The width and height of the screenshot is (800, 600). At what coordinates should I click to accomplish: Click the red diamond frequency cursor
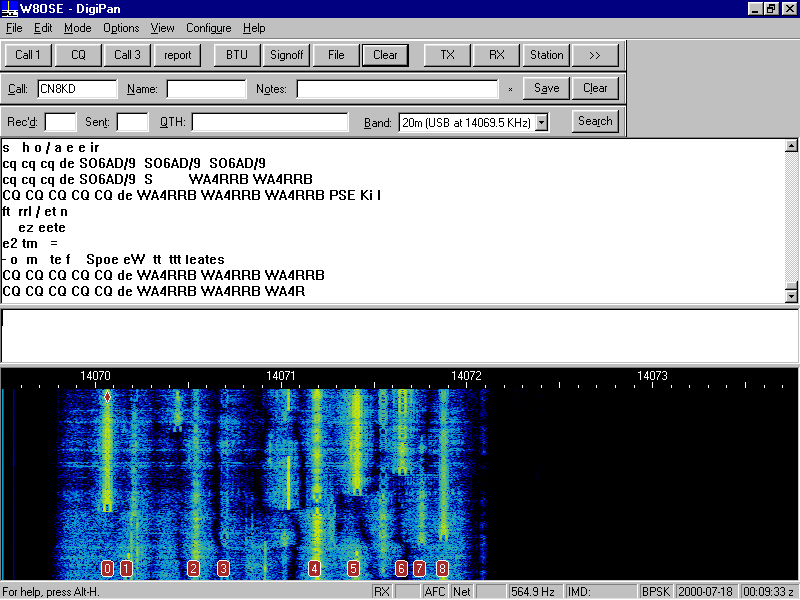pyautogui.click(x=107, y=397)
